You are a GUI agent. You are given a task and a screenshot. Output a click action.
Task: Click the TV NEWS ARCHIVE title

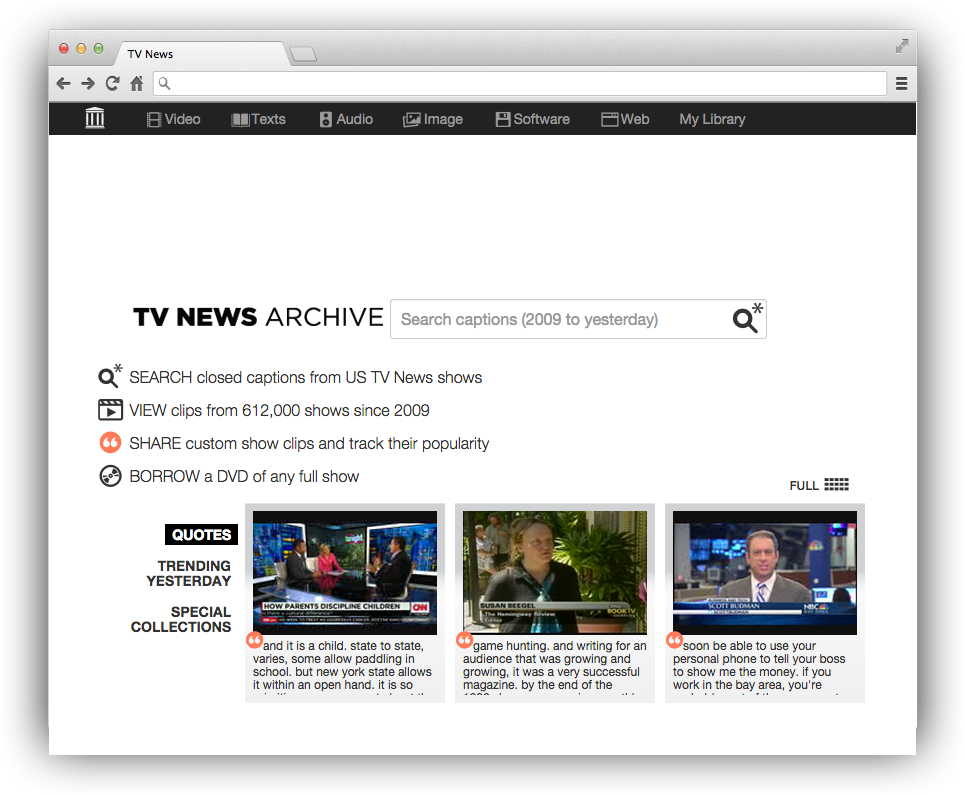[258, 318]
